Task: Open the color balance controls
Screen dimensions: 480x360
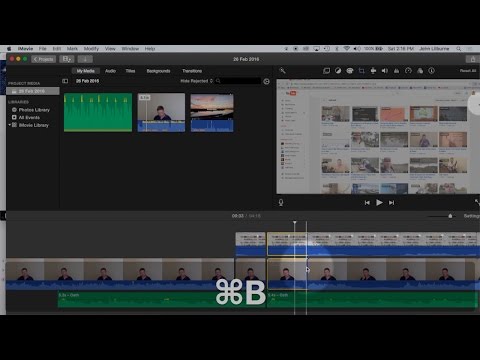Action: 338,71
